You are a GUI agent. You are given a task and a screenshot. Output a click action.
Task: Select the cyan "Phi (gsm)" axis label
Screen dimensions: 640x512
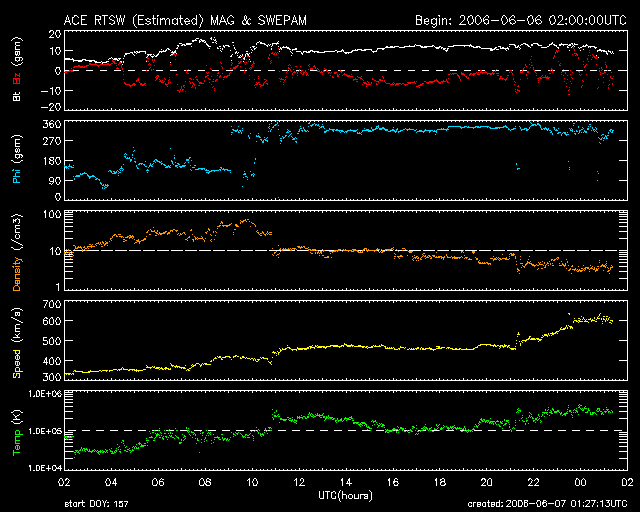17,159
